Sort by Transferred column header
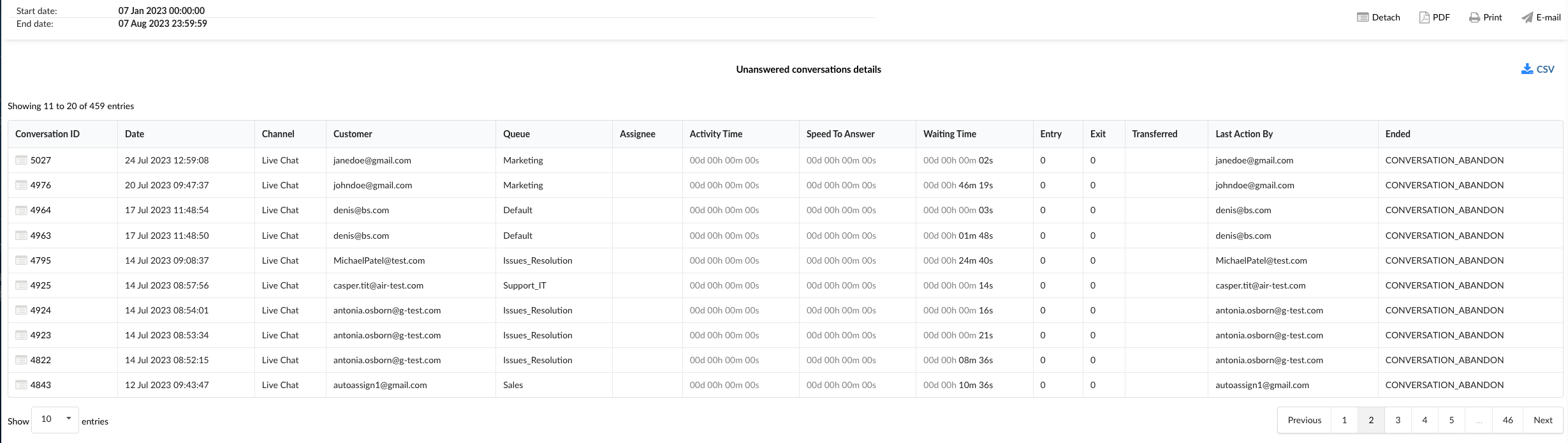Image resolution: width=1568 pixels, height=443 pixels. (x=1166, y=134)
